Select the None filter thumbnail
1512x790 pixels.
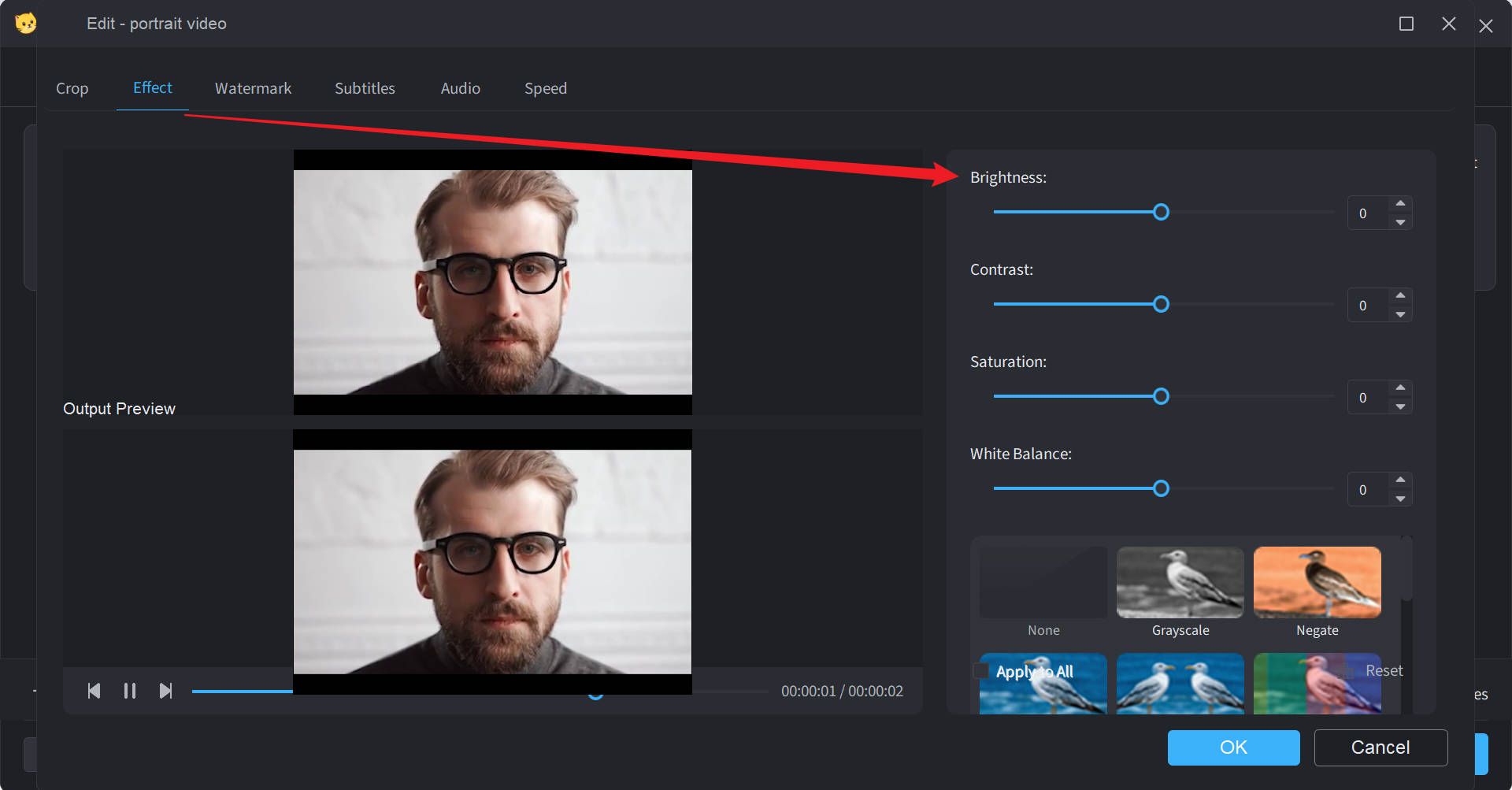tap(1043, 583)
